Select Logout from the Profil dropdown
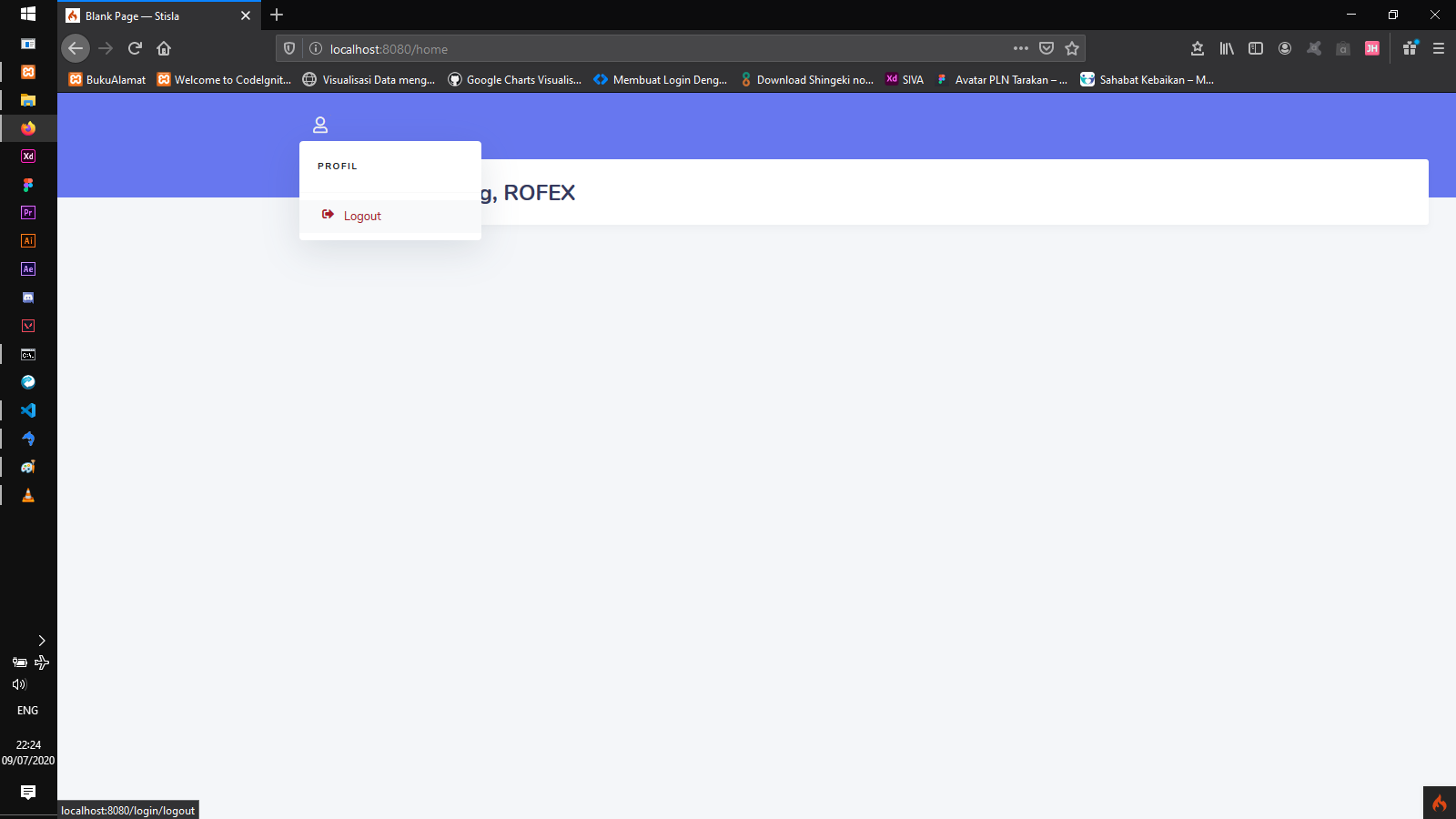1456x819 pixels. [x=362, y=216]
